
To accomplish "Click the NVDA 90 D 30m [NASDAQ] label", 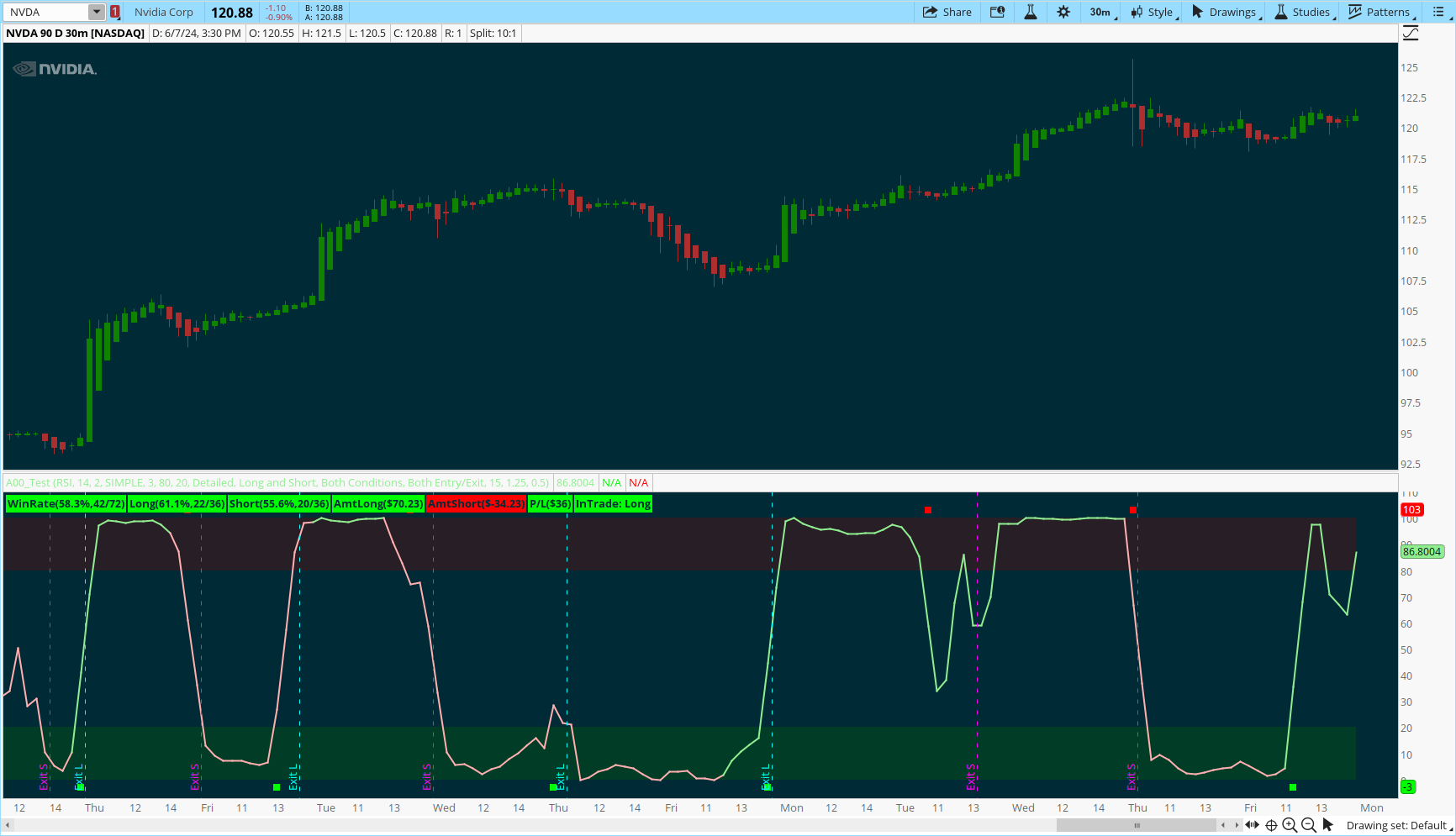I will 76,33.
